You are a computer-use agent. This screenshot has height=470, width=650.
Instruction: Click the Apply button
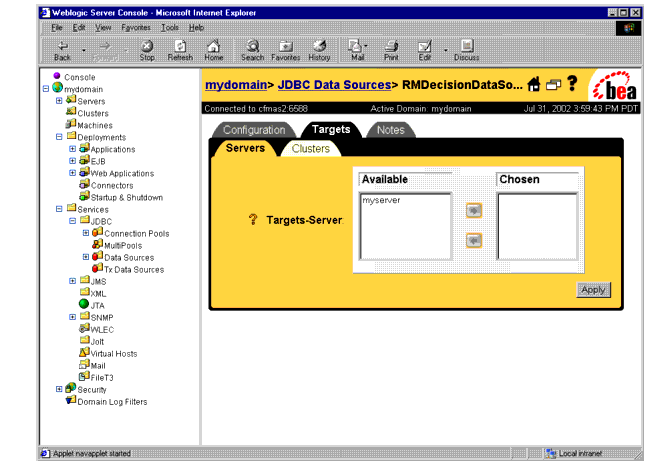point(593,290)
